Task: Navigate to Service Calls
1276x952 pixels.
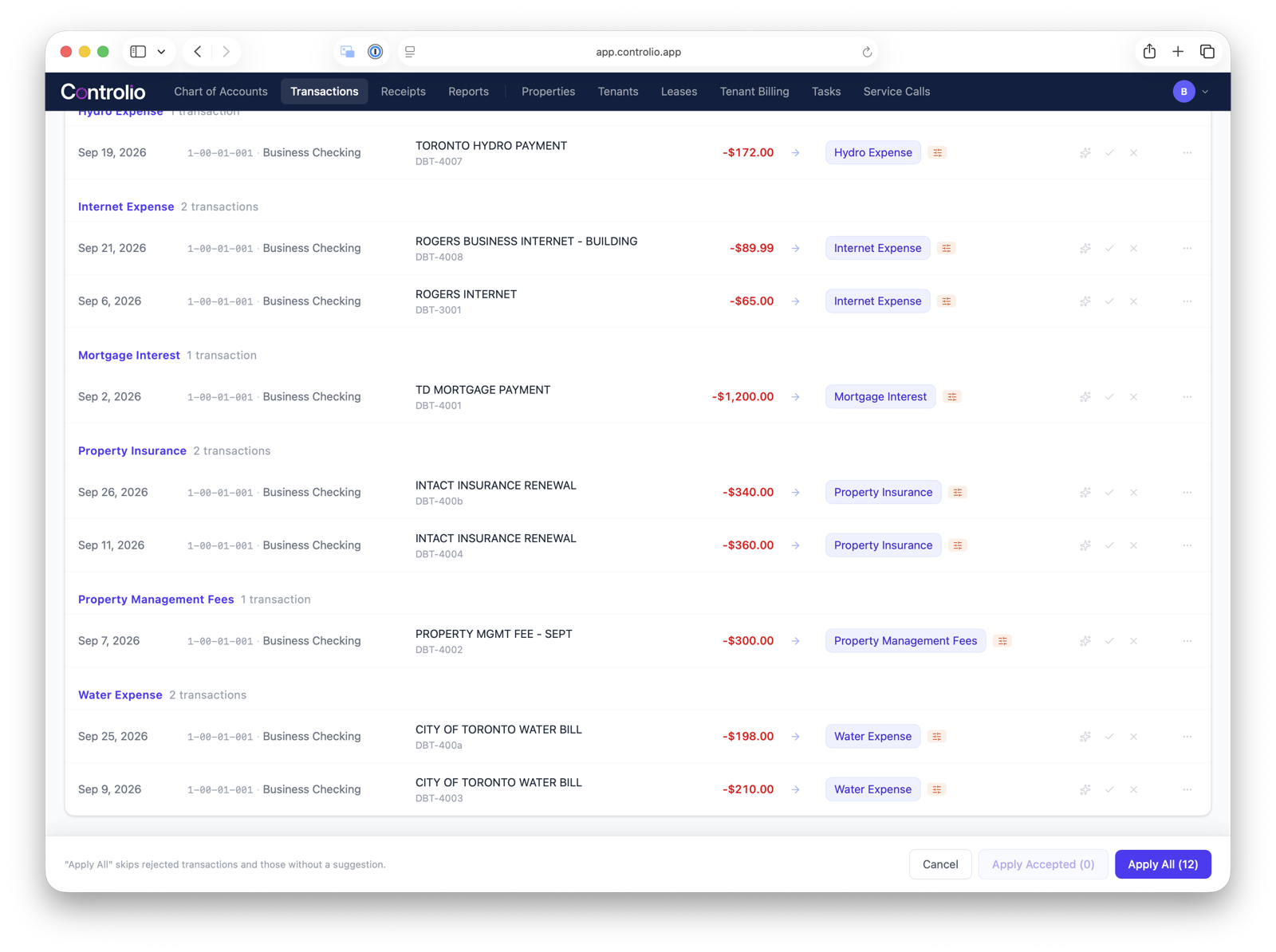Action: coord(896,92)
